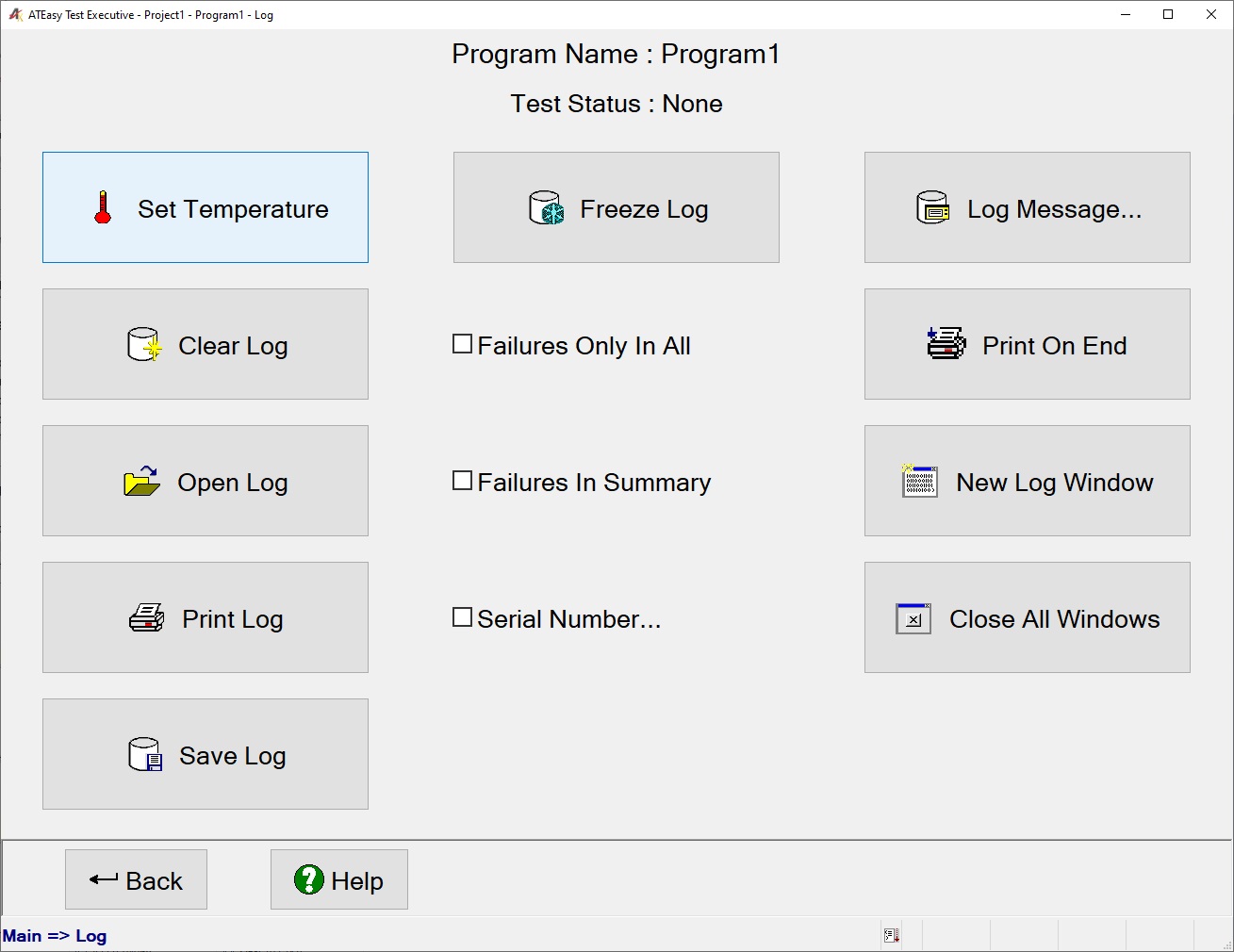The image size is (1234, 952).
Task: Click the Save Log database icon
Action: (143, 754)
